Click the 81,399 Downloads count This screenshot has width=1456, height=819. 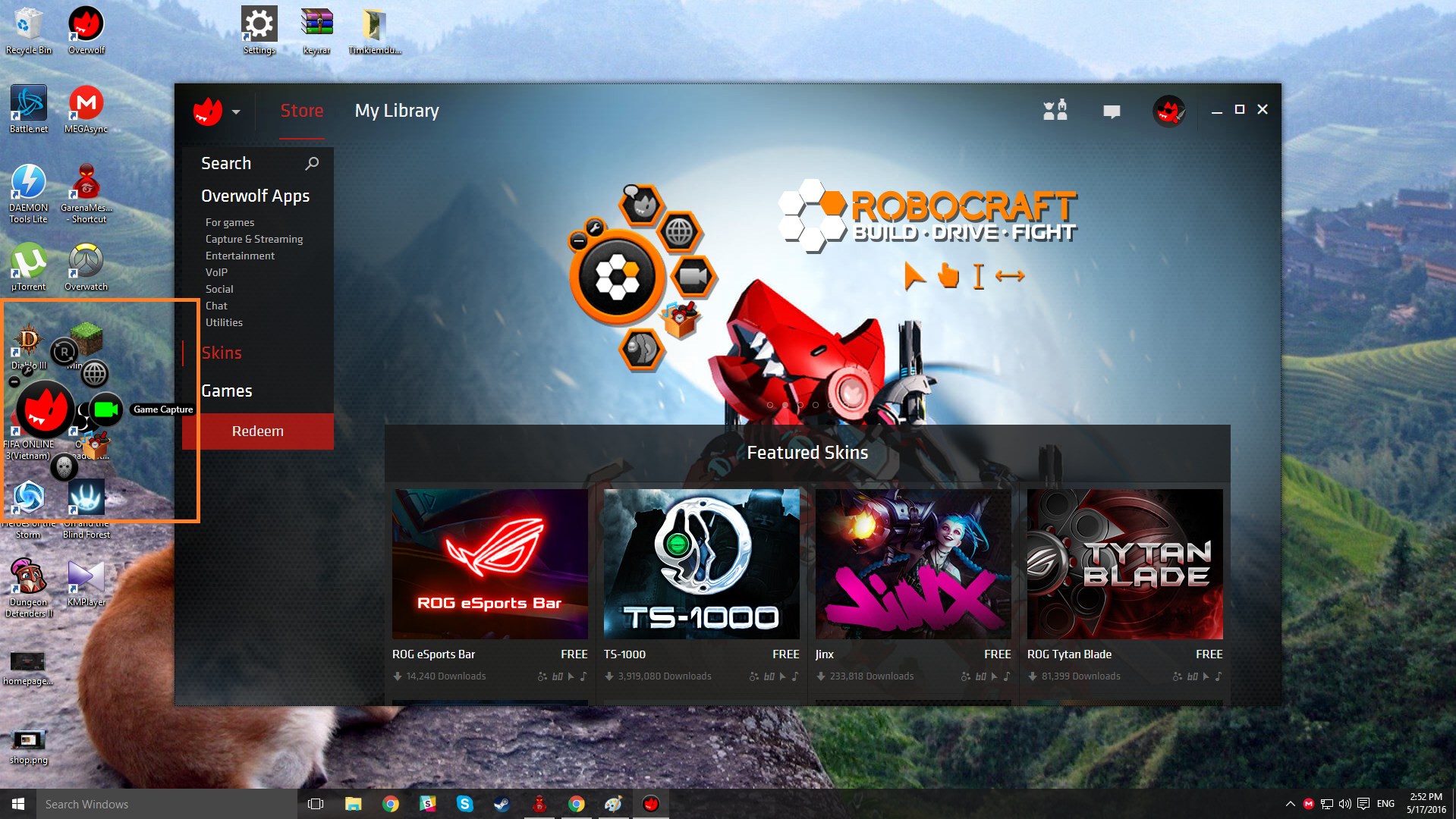point(1080,676)
